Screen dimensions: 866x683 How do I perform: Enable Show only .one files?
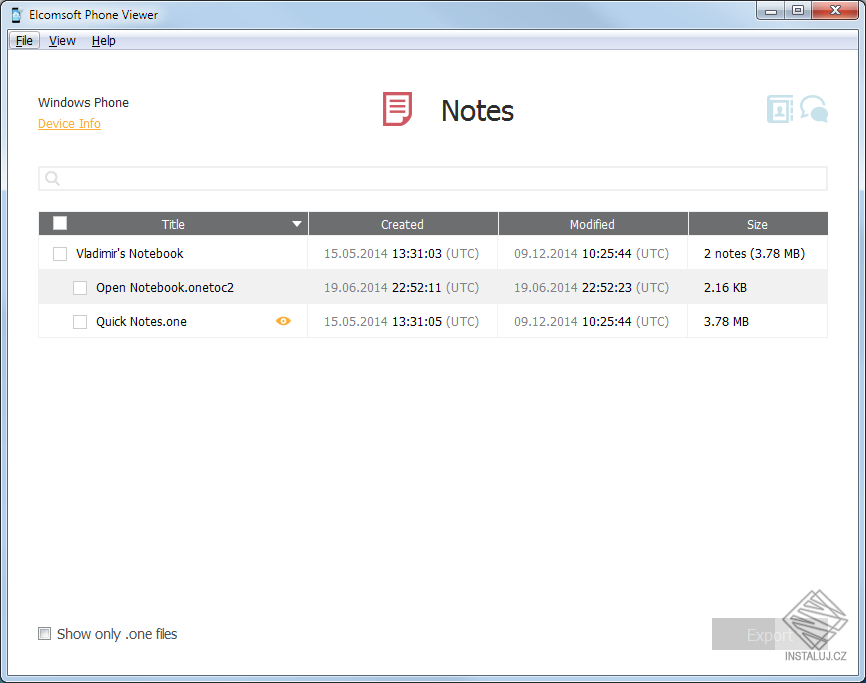[x=44, y=633]
